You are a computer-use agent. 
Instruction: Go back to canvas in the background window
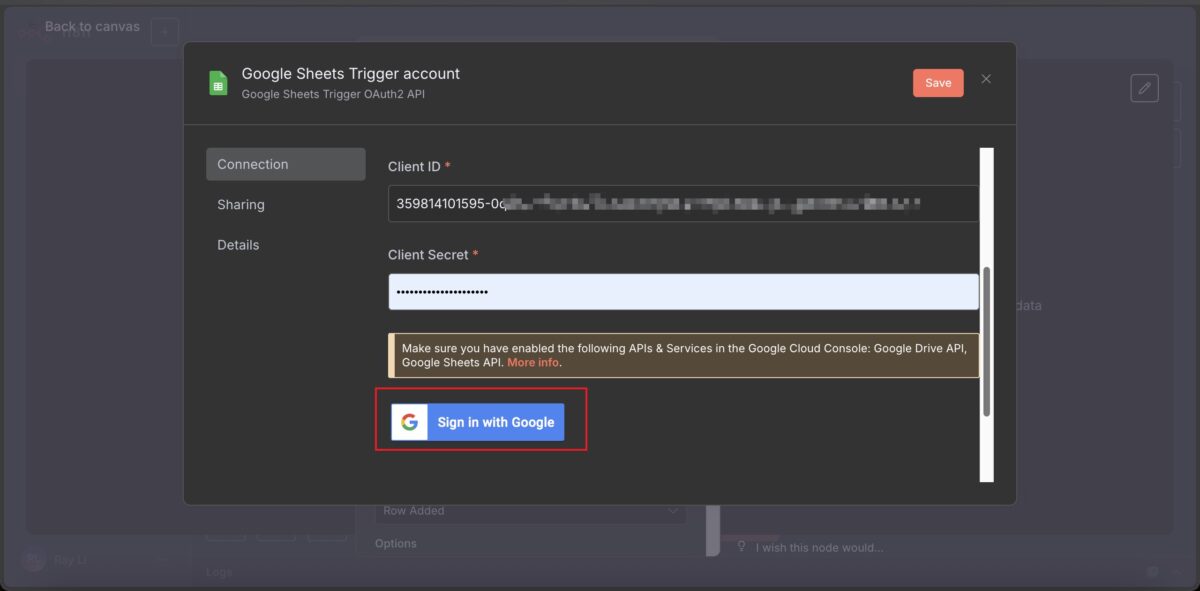[92, 26]
